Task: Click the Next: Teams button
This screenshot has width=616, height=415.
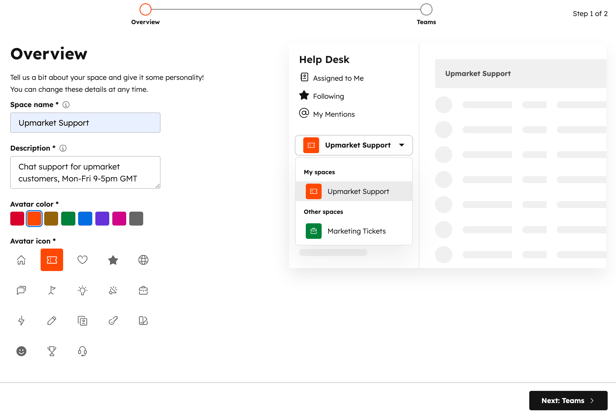Action: click(567, 400)
